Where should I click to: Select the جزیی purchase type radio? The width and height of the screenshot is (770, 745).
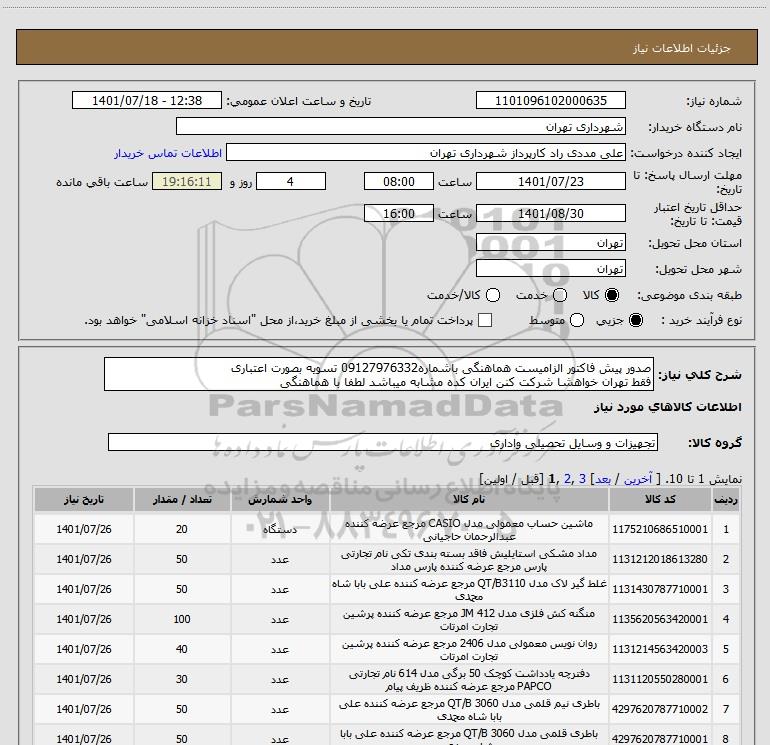tap(636, 320)
